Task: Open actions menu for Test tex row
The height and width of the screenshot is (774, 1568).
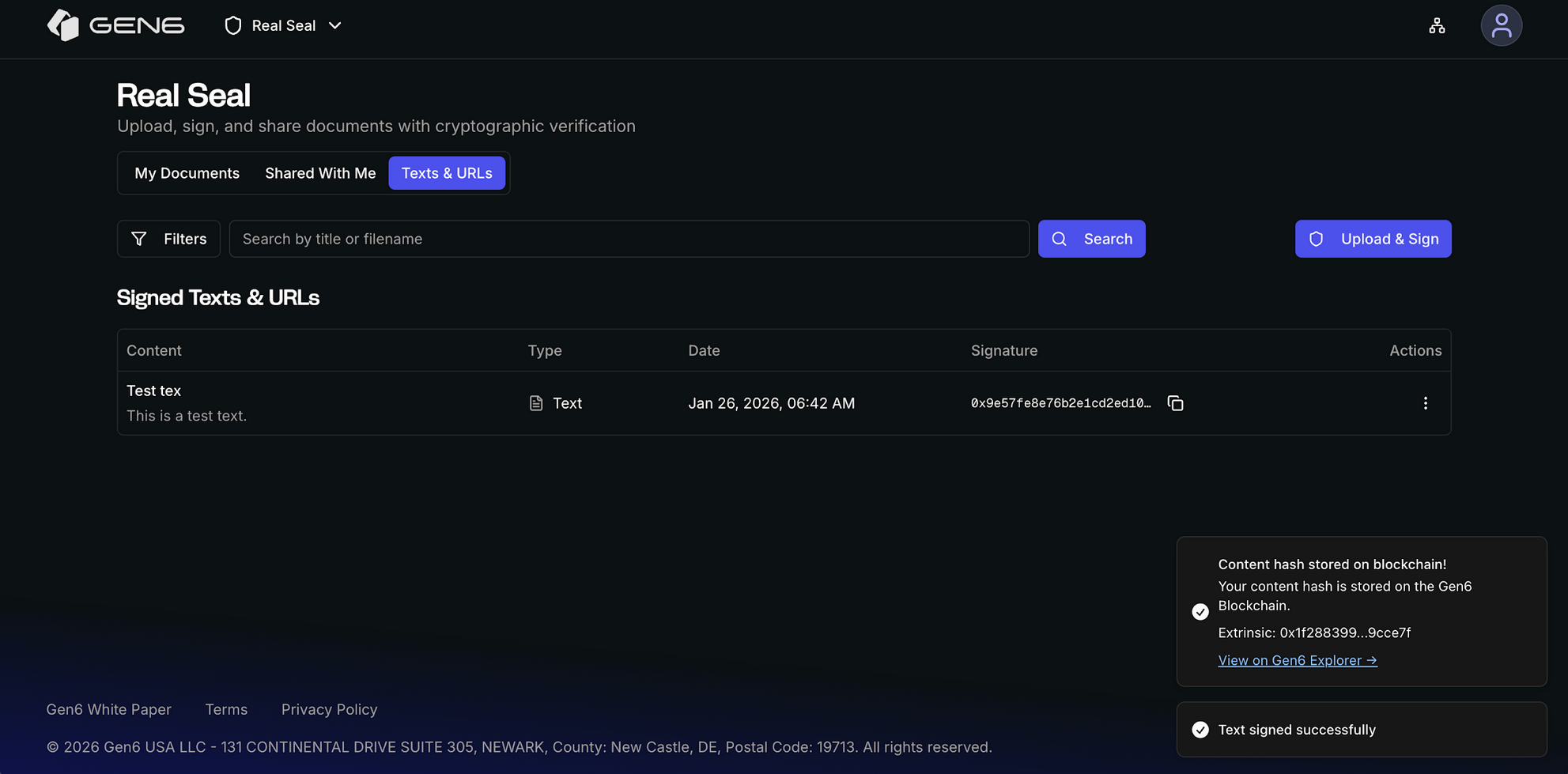Action: (x=1425, y=403)
